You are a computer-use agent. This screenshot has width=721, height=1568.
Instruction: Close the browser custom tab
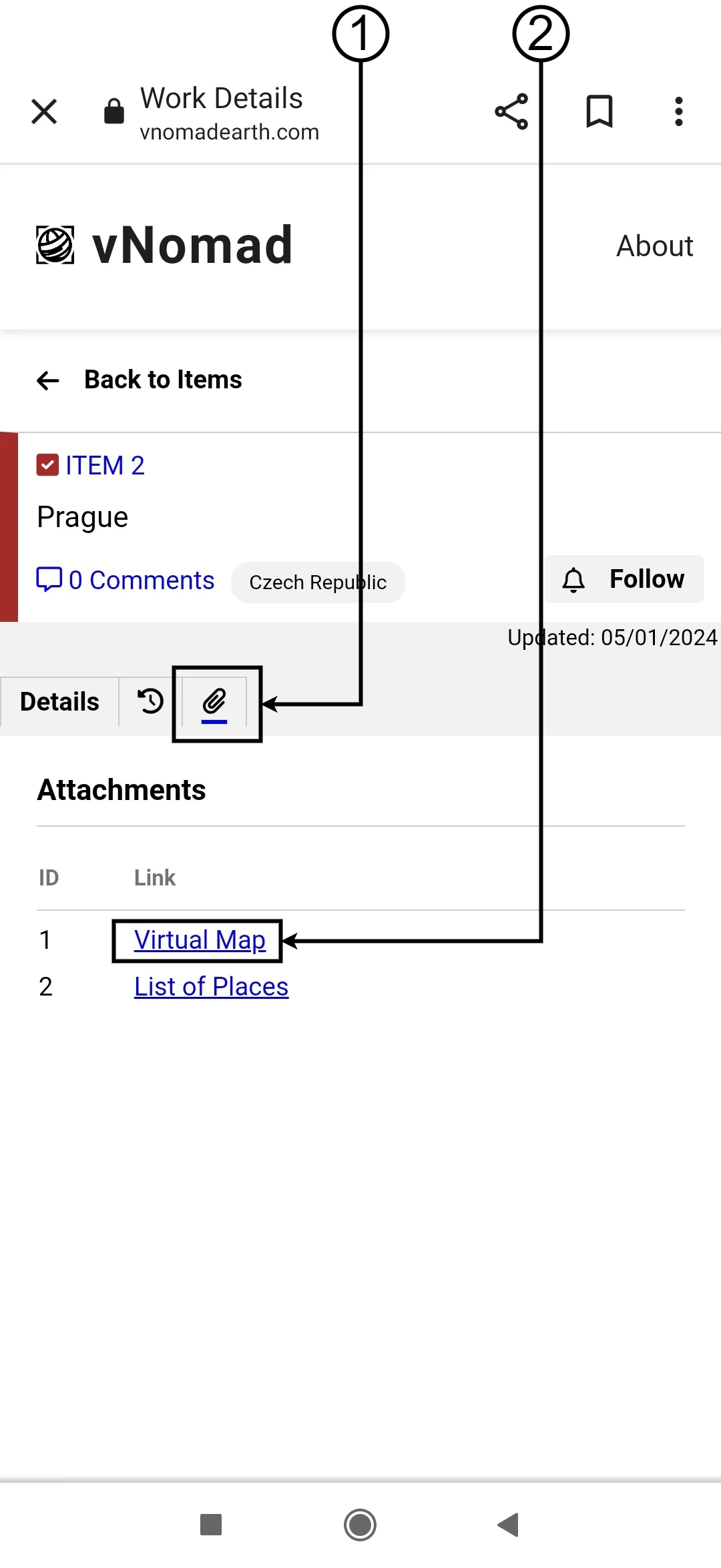pos(44,111)
